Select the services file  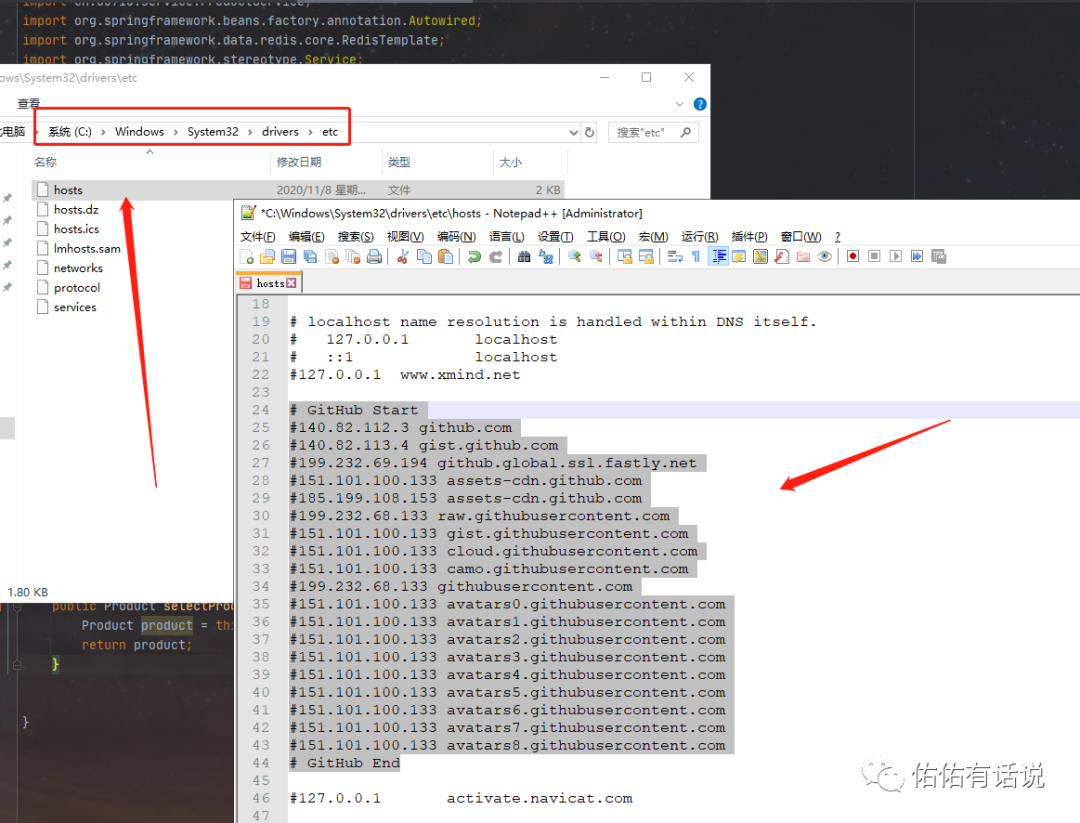(75, 307)
